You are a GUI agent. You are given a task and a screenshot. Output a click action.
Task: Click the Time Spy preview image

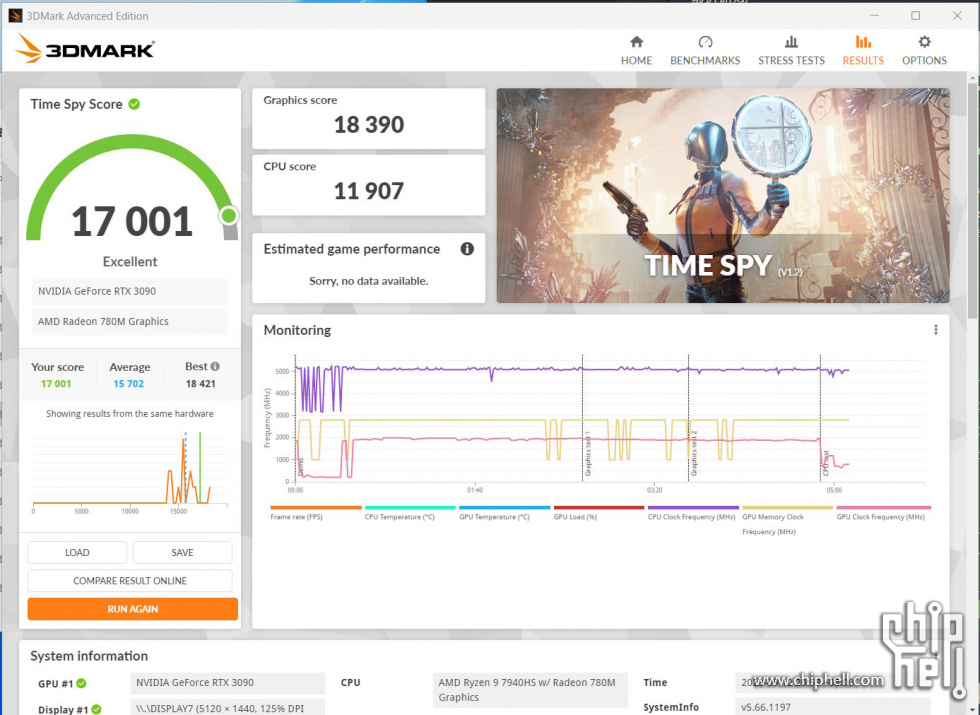tap(722, 196)
